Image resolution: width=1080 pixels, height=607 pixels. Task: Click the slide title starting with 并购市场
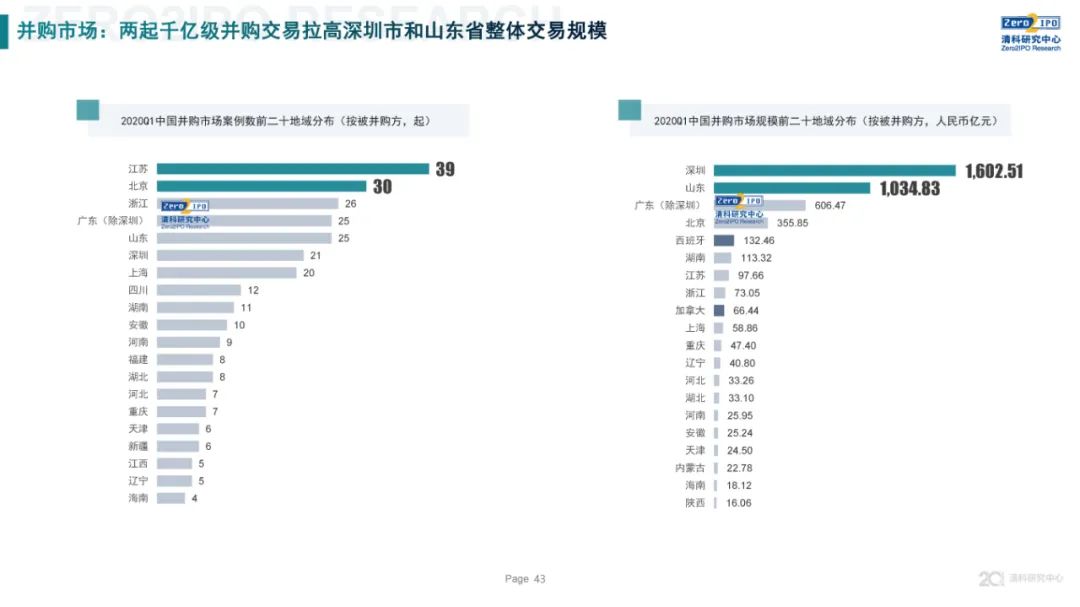coord(312,32)
